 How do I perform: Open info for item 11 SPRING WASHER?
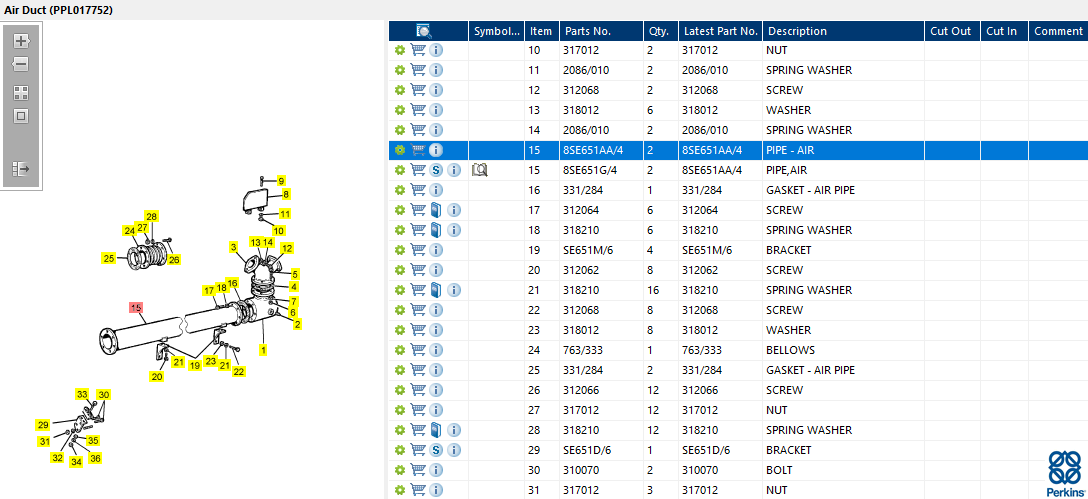[436, 70]
